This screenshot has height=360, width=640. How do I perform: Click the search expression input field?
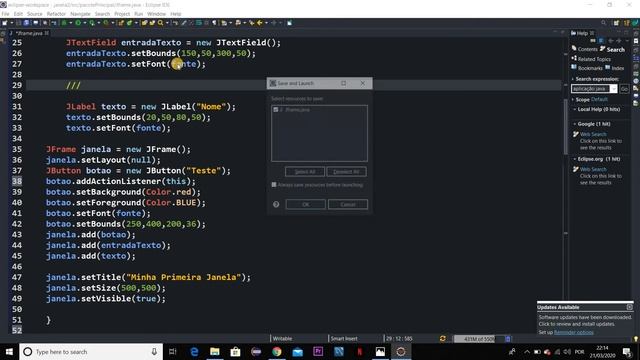coord(591,89)
